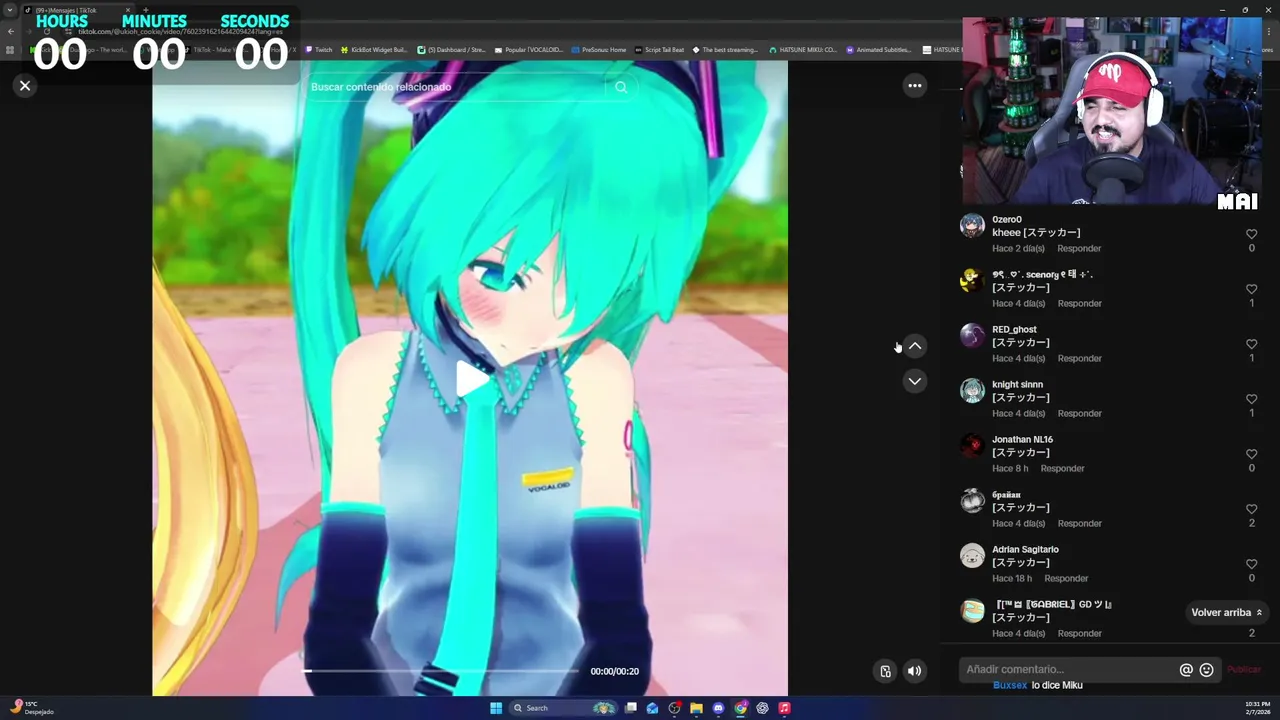Open the Twitch bookmark

pos(319,50)
